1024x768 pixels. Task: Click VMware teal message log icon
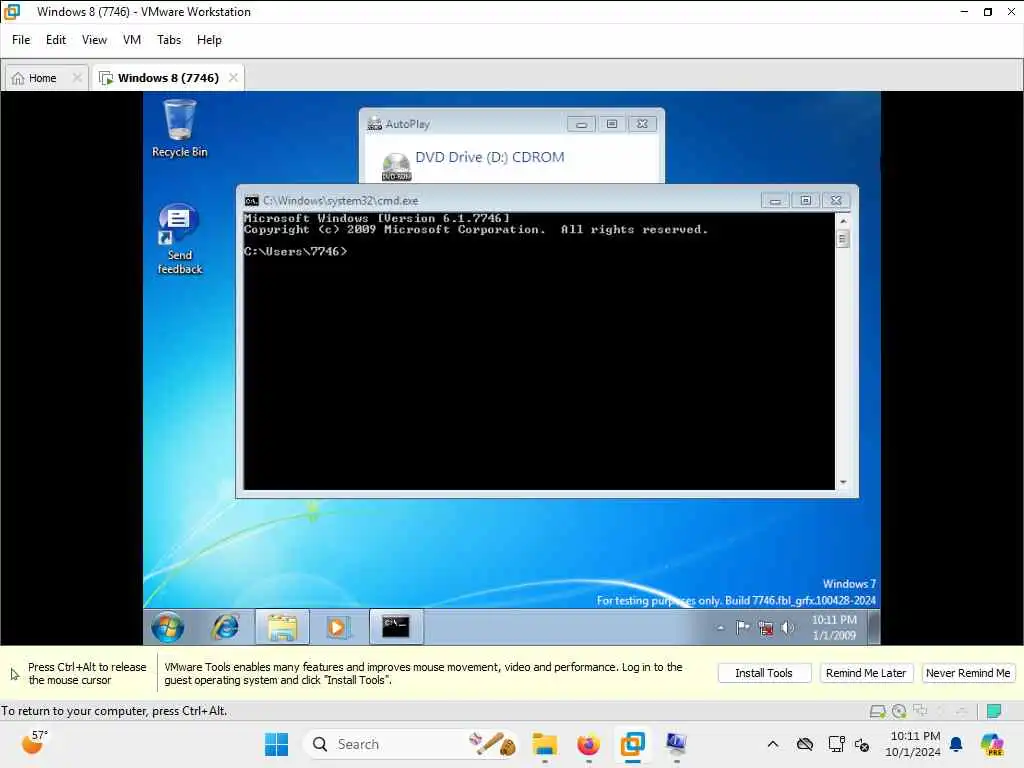994,711
